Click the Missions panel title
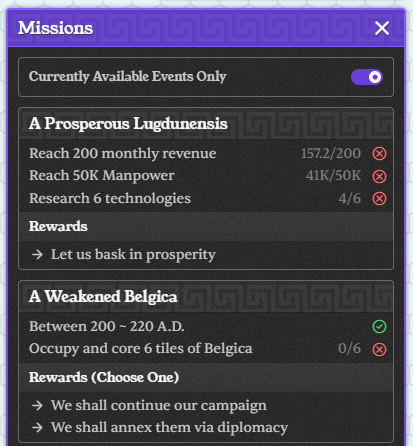Image resolution: width=413 pixels, height=446 pixels. (56, 28)
